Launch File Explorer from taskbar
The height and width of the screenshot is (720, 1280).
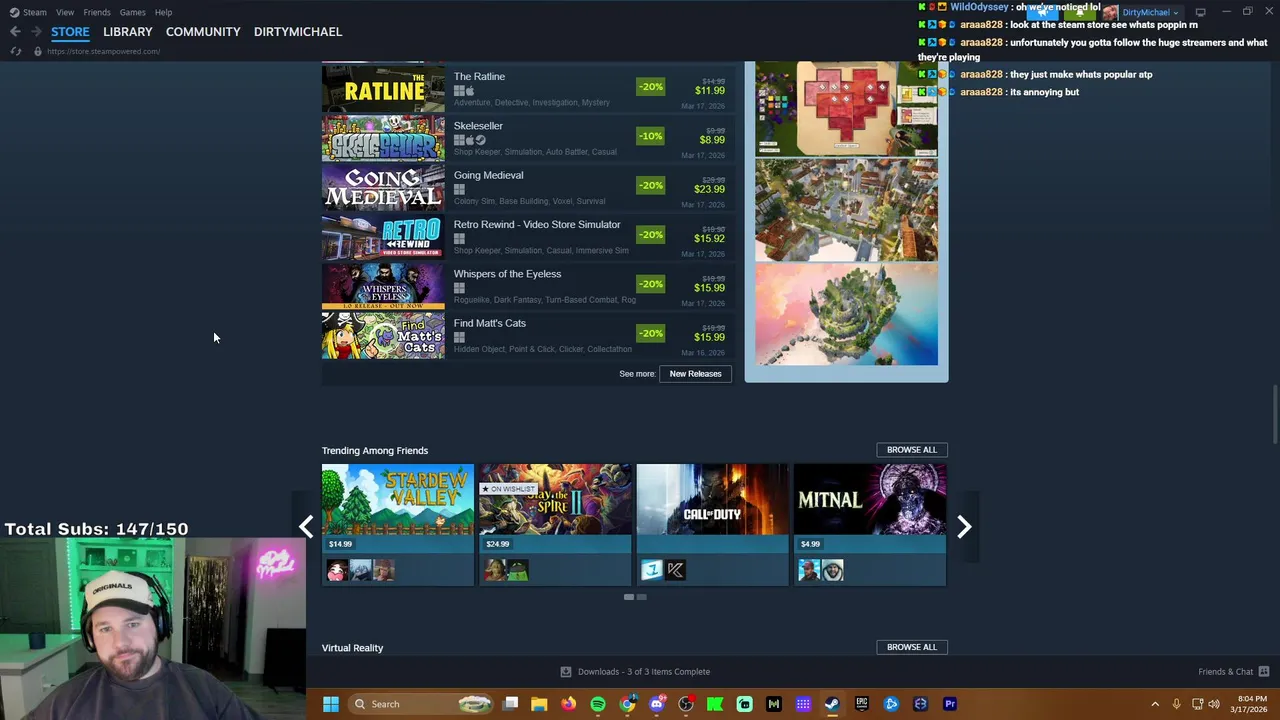click(539, 704)
